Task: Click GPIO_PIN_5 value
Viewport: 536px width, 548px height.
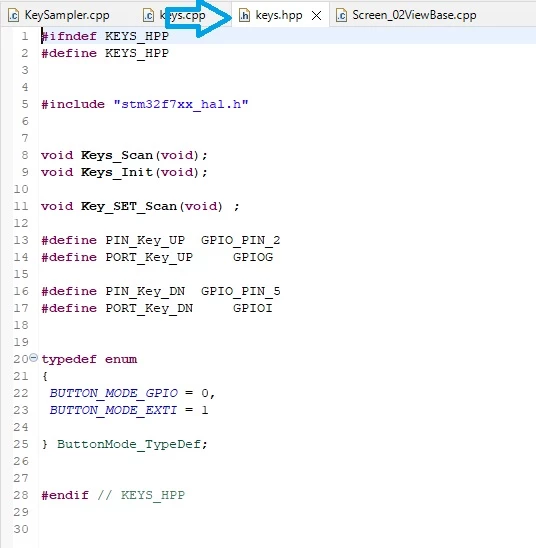Action: pyautogui.click(x=241, y=291)
